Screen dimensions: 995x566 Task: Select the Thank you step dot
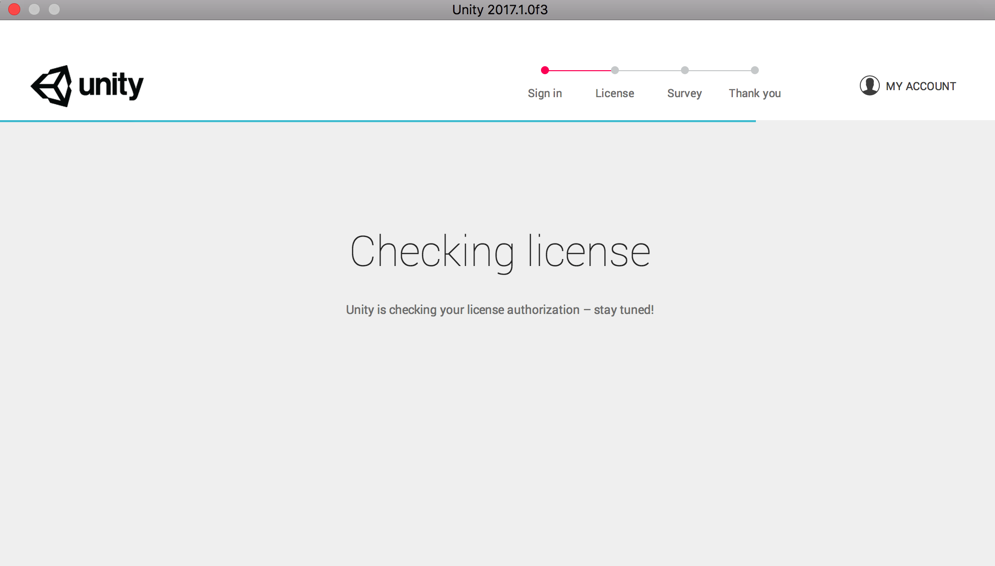click(754, 70)
